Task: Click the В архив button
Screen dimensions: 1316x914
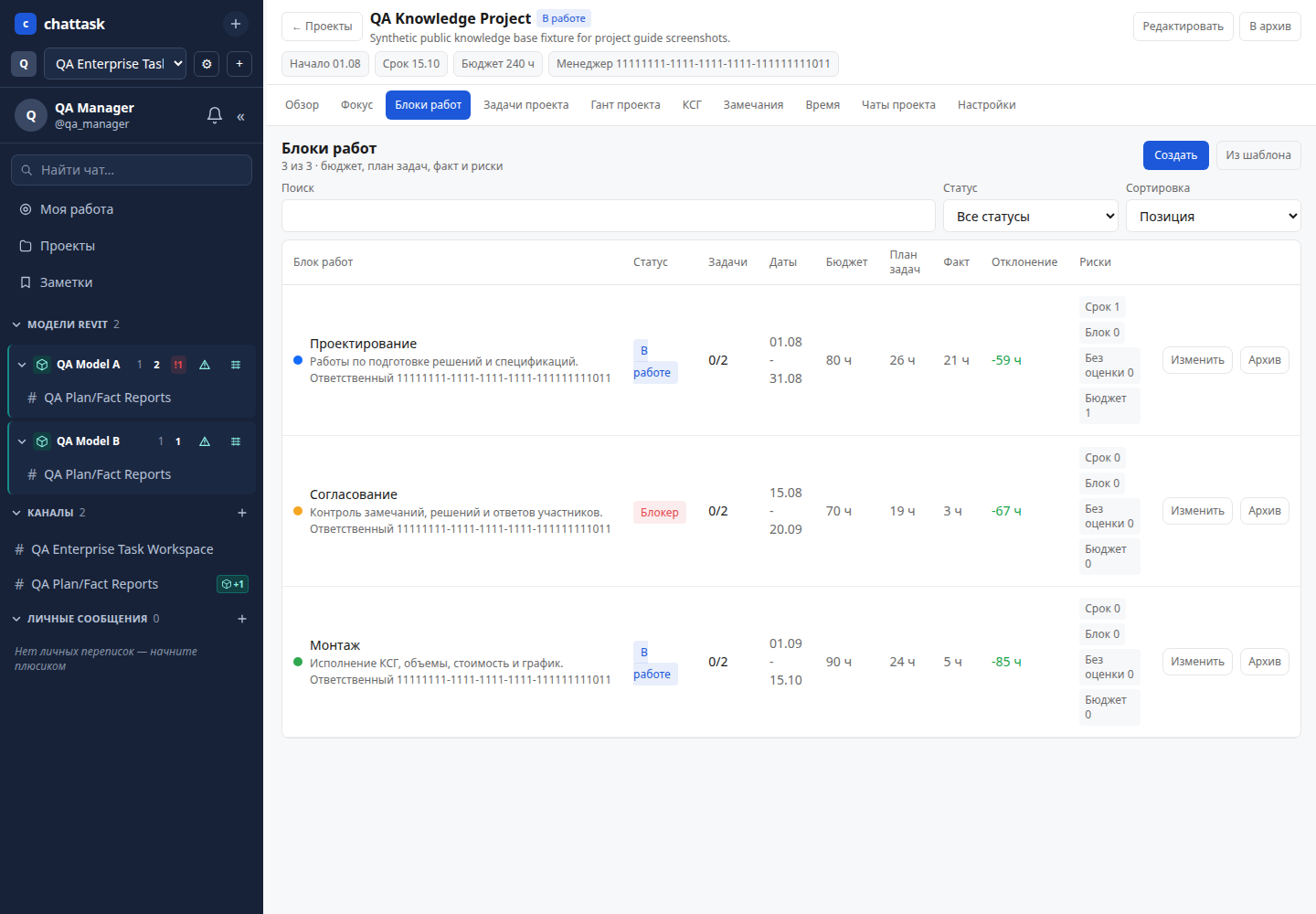Action: point(1270,27)
